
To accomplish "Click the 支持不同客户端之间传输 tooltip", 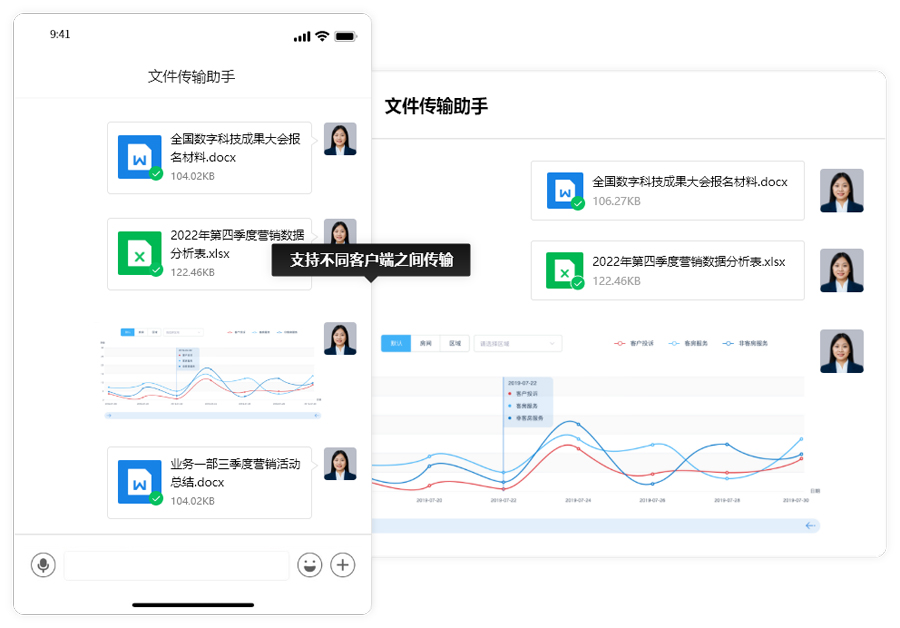I will [x=371, y=260].
